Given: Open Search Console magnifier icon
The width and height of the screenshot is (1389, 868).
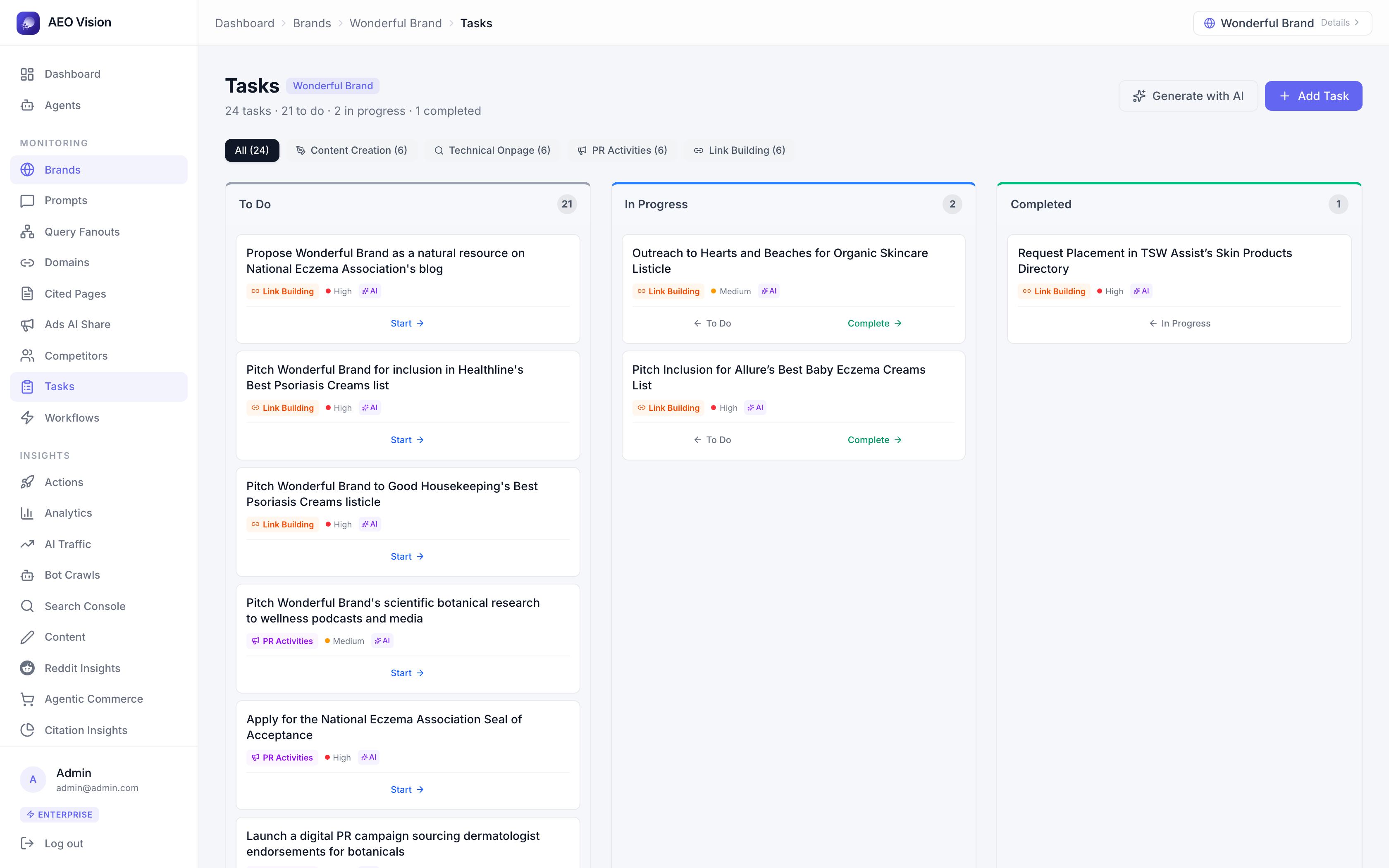Looking at the screenshot, I should 27,606.
